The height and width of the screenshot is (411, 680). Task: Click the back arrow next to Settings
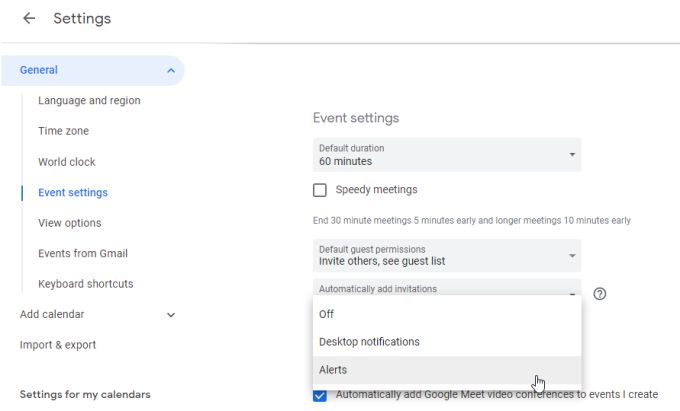coord(29,18)
